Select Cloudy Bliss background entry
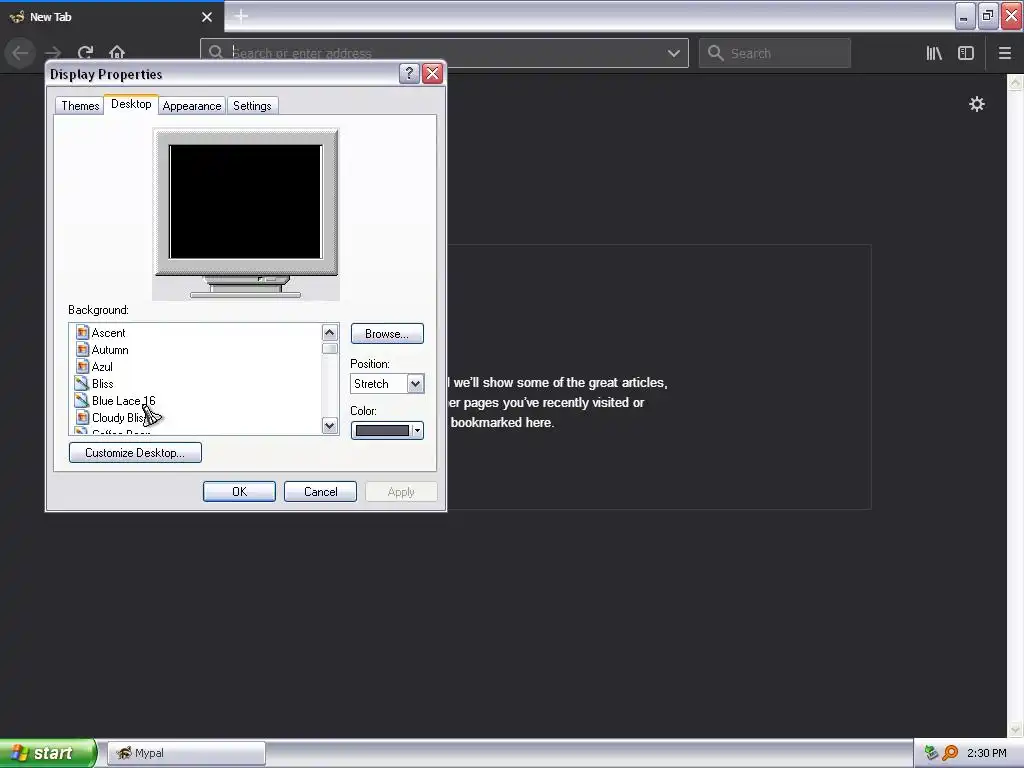The width and height of the screenshot is (1024, 768). tap(120, 417)
